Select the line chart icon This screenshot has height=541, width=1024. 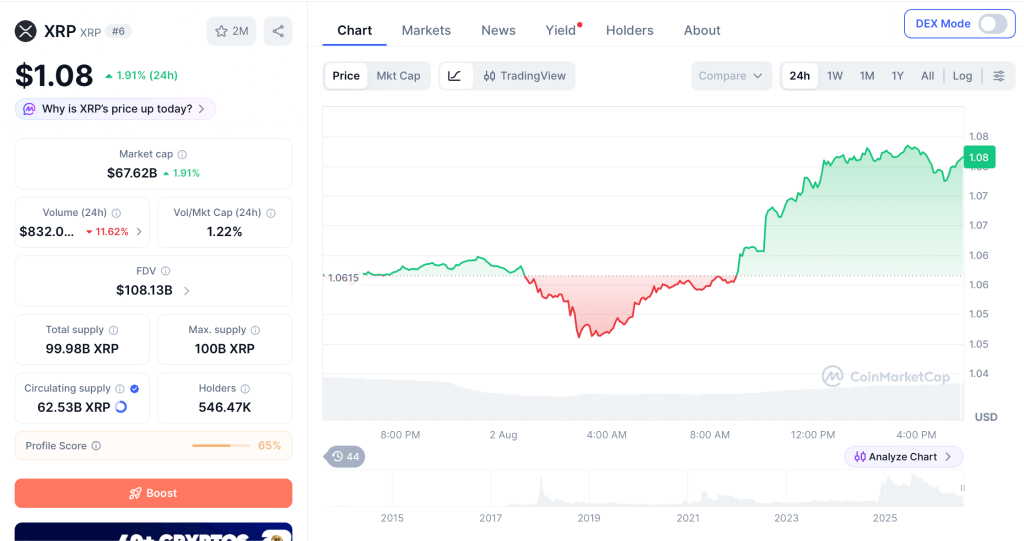[x=455, y=76]
